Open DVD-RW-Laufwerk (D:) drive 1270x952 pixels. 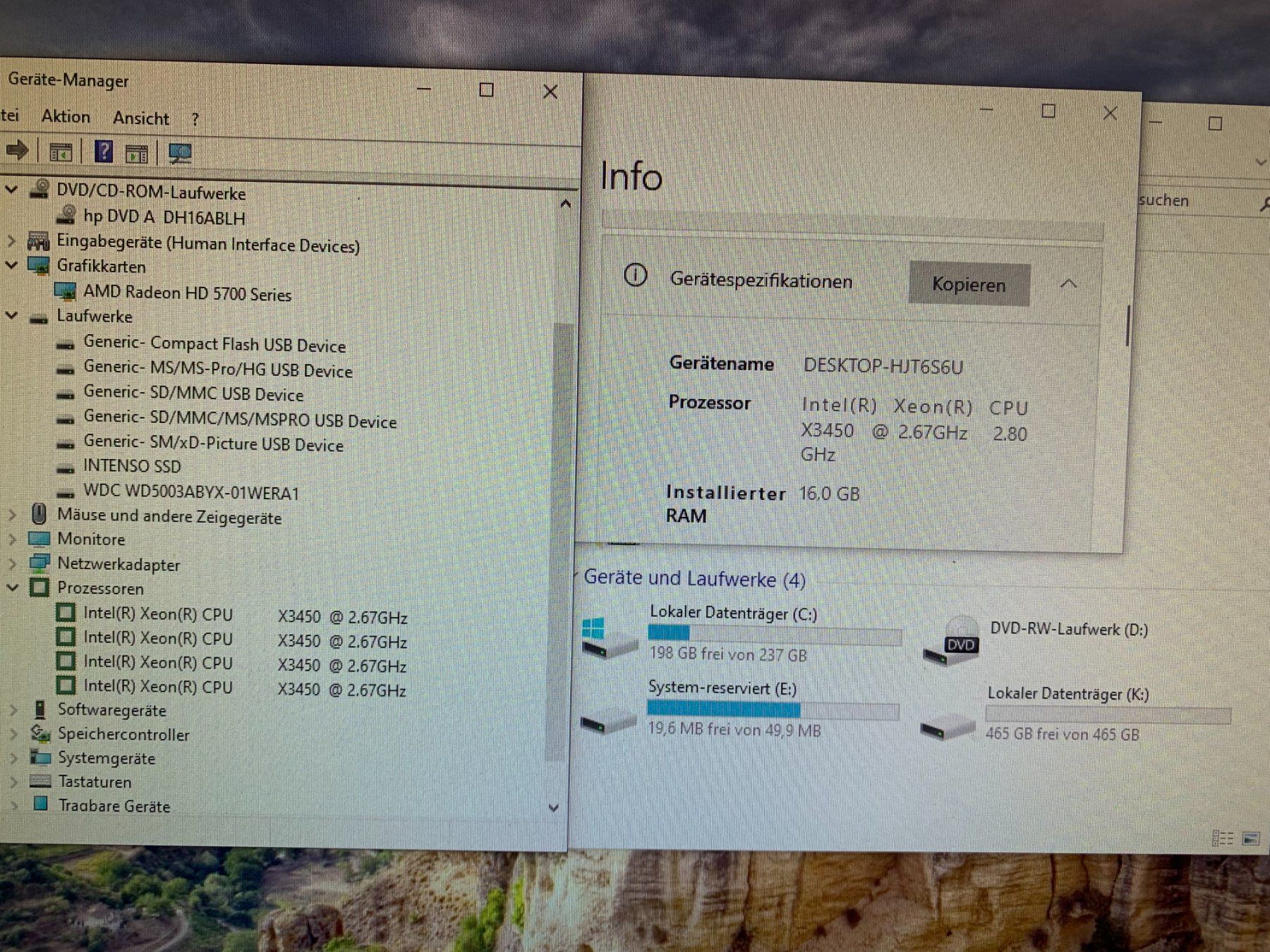[x=1036, y=640]
